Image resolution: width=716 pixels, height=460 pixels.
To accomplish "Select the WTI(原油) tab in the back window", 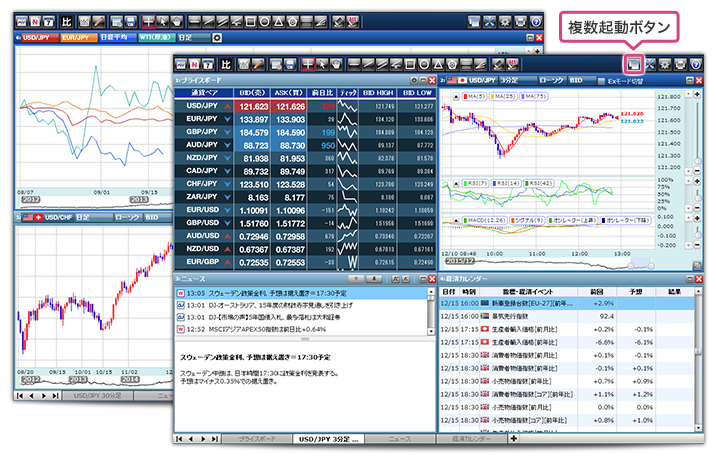I will click(x=157, y=37).
